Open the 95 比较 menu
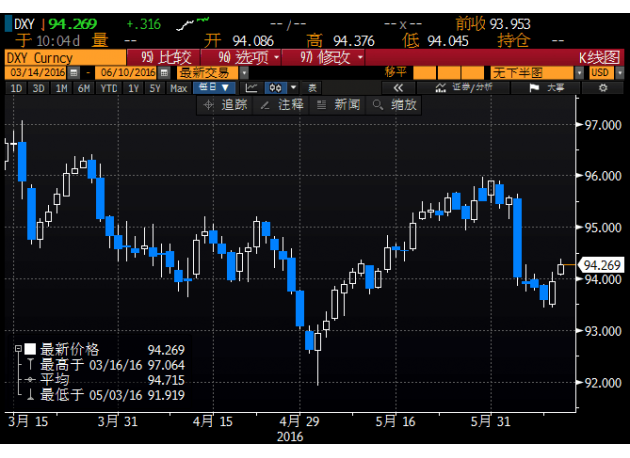This screenshot has width=630, height=458. click(165, 58)
